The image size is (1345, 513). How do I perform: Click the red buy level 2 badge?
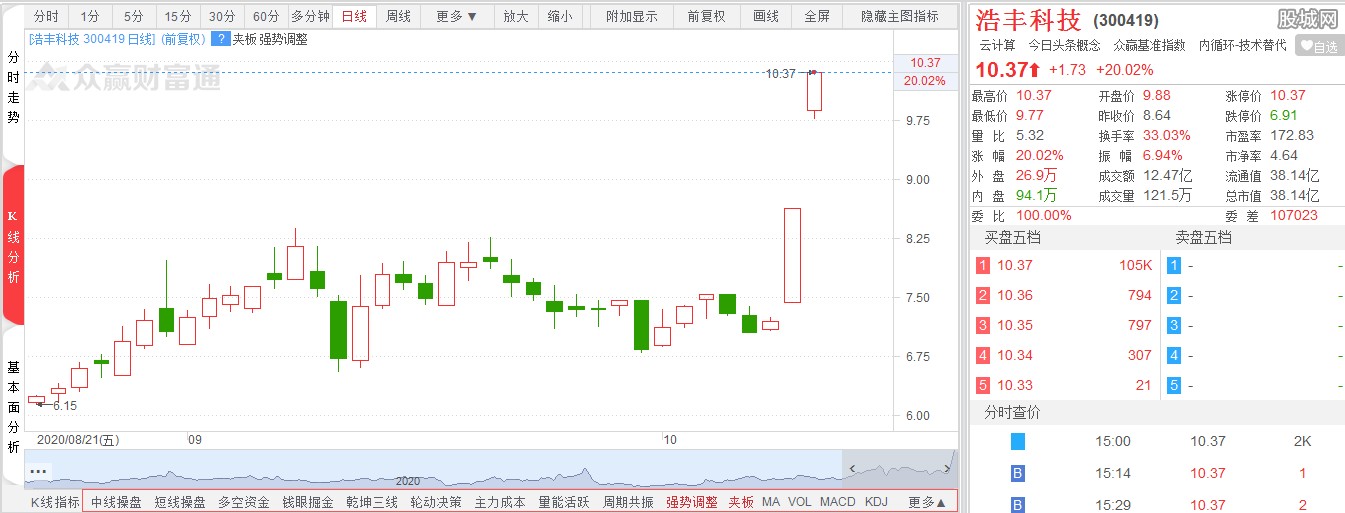(x=983, y=295)
